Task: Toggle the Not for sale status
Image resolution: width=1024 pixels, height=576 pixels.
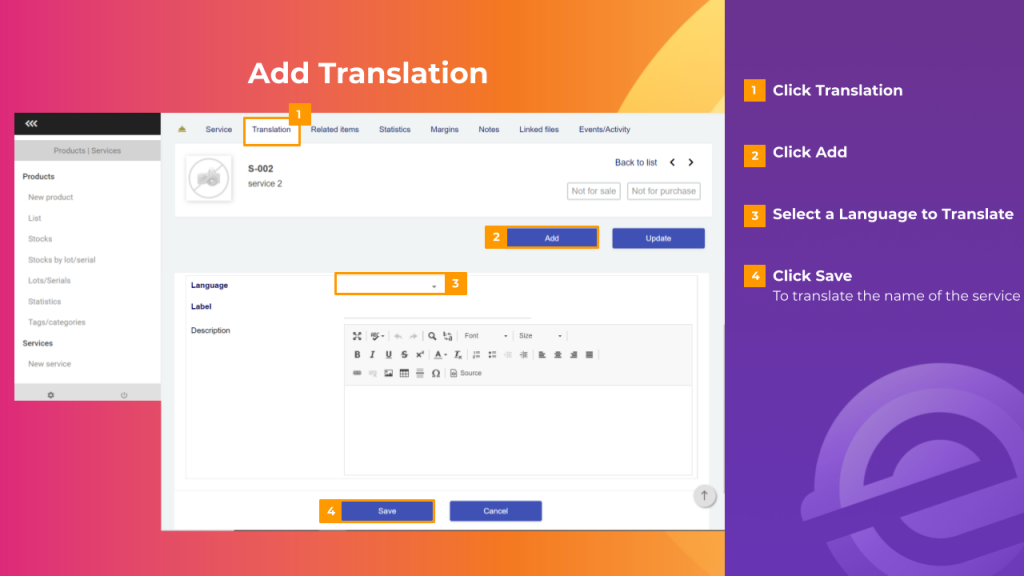Action: (593, 191)
